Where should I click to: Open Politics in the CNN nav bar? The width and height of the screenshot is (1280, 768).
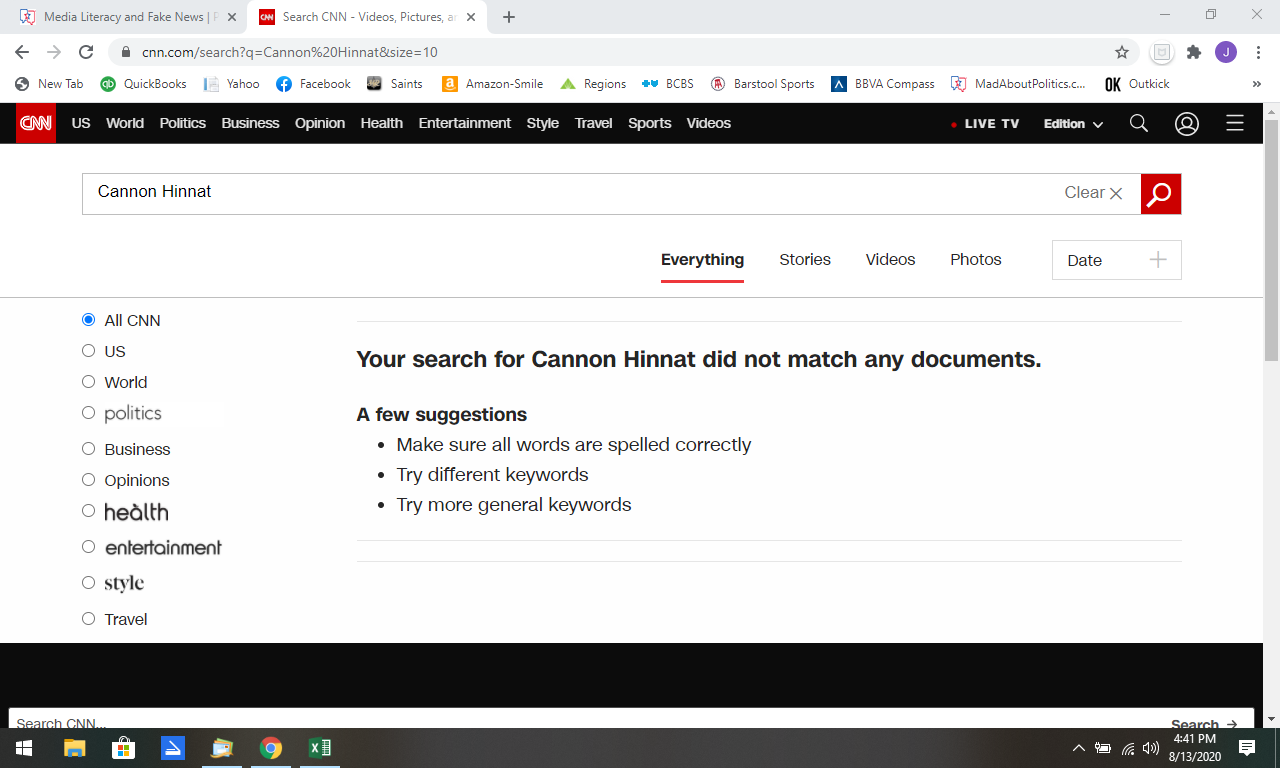coord(183,123)
